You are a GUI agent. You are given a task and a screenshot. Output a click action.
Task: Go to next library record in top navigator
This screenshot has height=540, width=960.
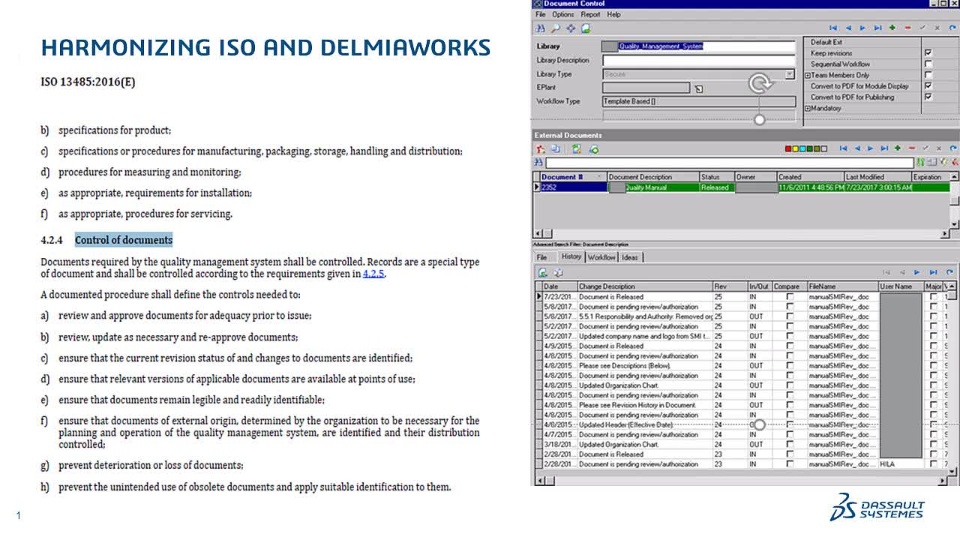(x=863, y=28)
